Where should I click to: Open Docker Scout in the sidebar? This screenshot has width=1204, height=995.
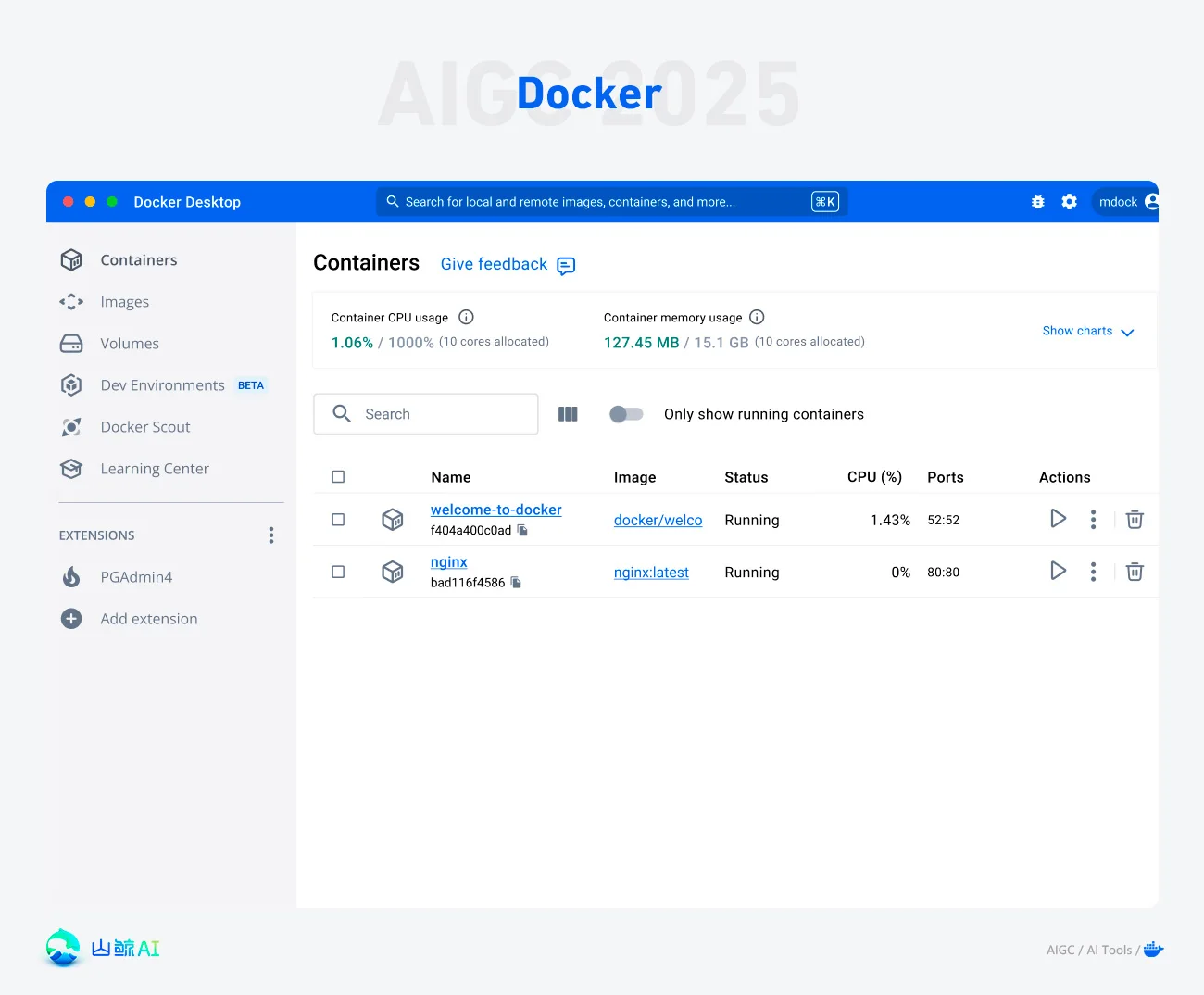[x=145, y=427]
